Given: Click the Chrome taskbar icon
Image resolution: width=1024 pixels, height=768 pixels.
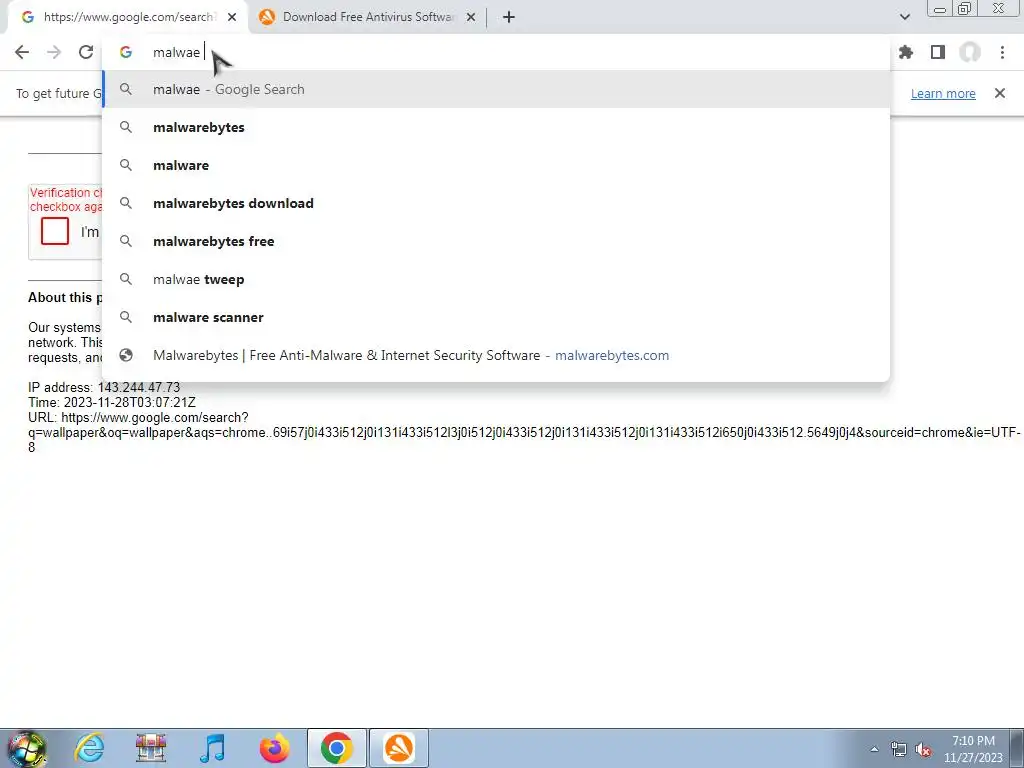Looking at the screenshot, I should (x=336, y=748).
